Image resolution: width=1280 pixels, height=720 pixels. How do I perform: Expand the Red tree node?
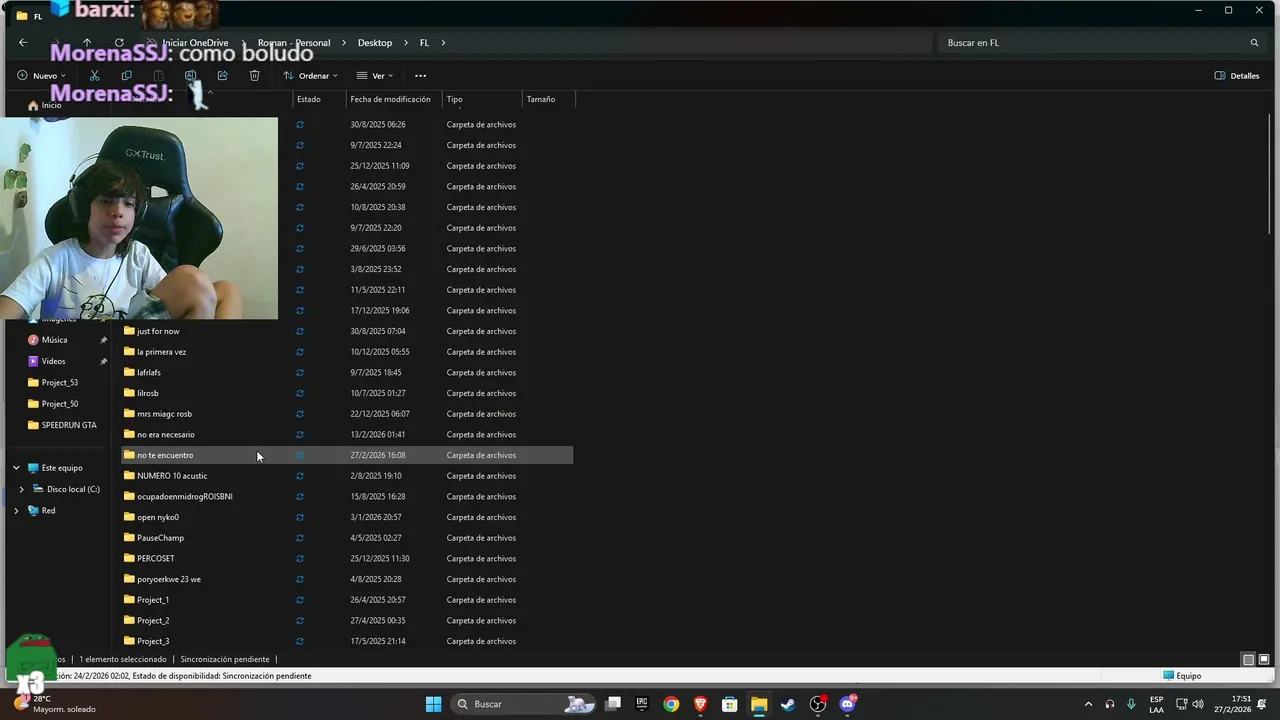coord(16,511)
